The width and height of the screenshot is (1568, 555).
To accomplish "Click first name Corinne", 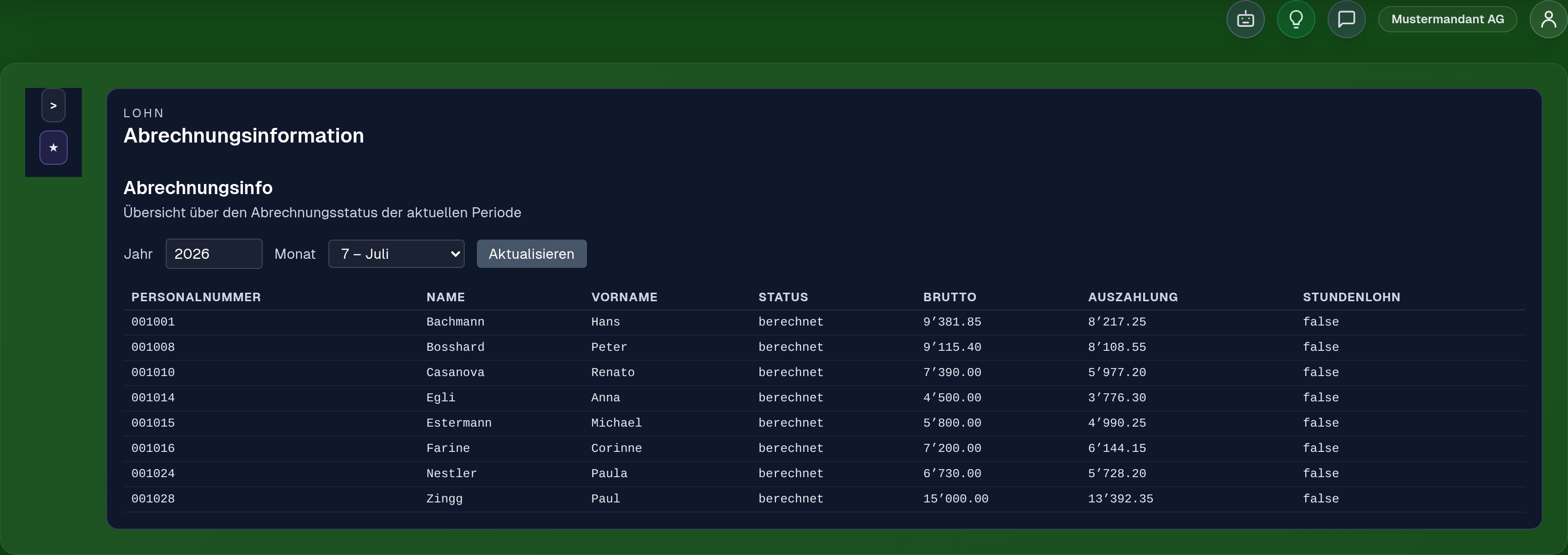I will coord(616,448).
